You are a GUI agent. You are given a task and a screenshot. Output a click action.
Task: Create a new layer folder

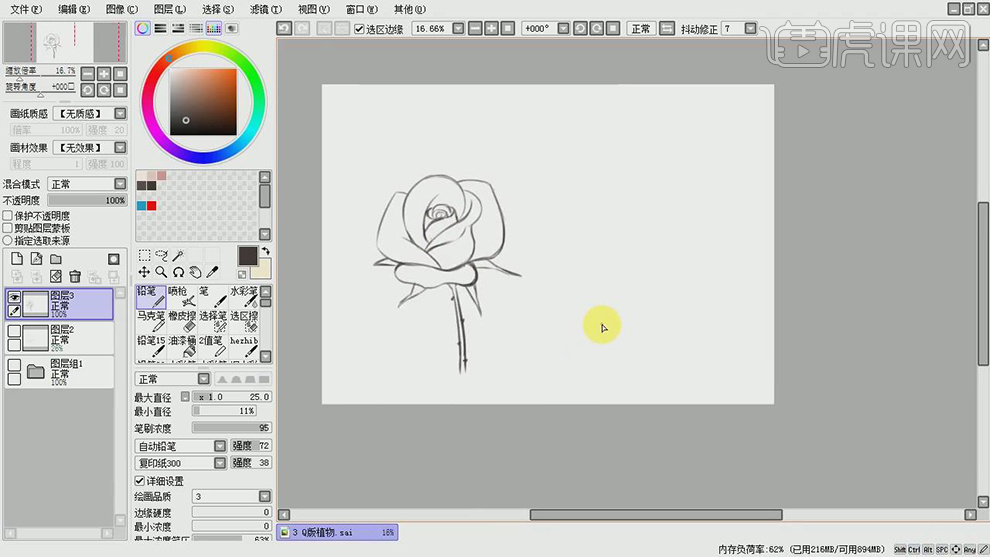56,259
